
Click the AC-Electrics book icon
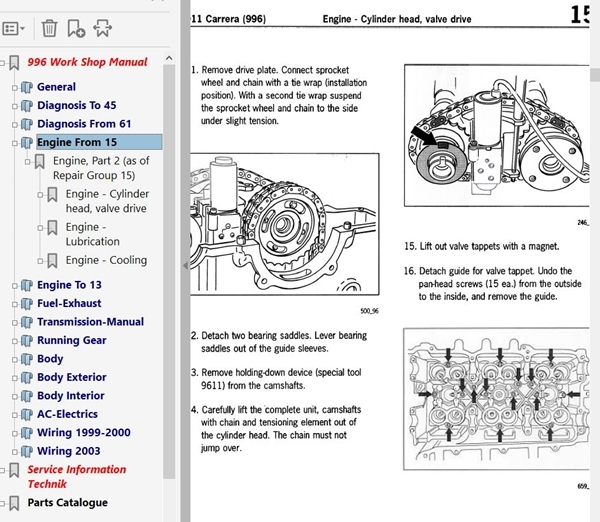tap(26, 414)
